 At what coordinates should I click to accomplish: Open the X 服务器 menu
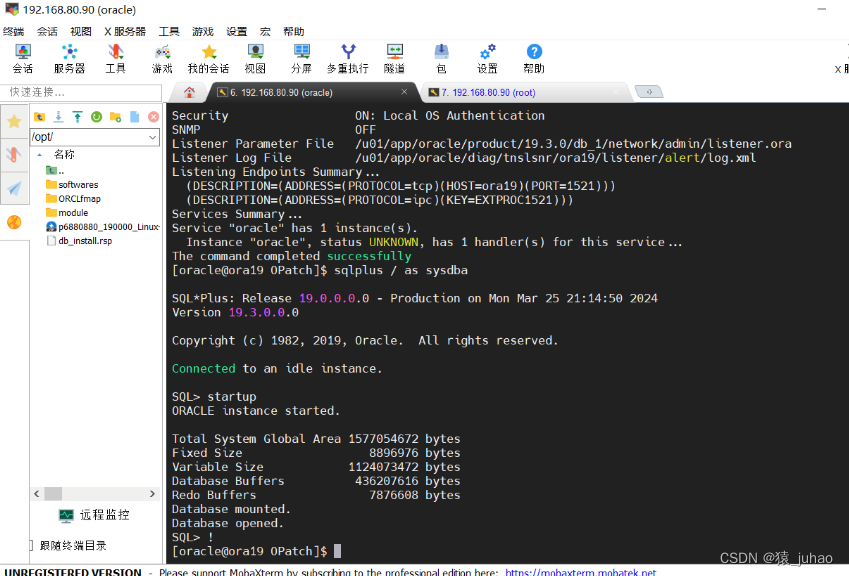click(x=125, y=31)
